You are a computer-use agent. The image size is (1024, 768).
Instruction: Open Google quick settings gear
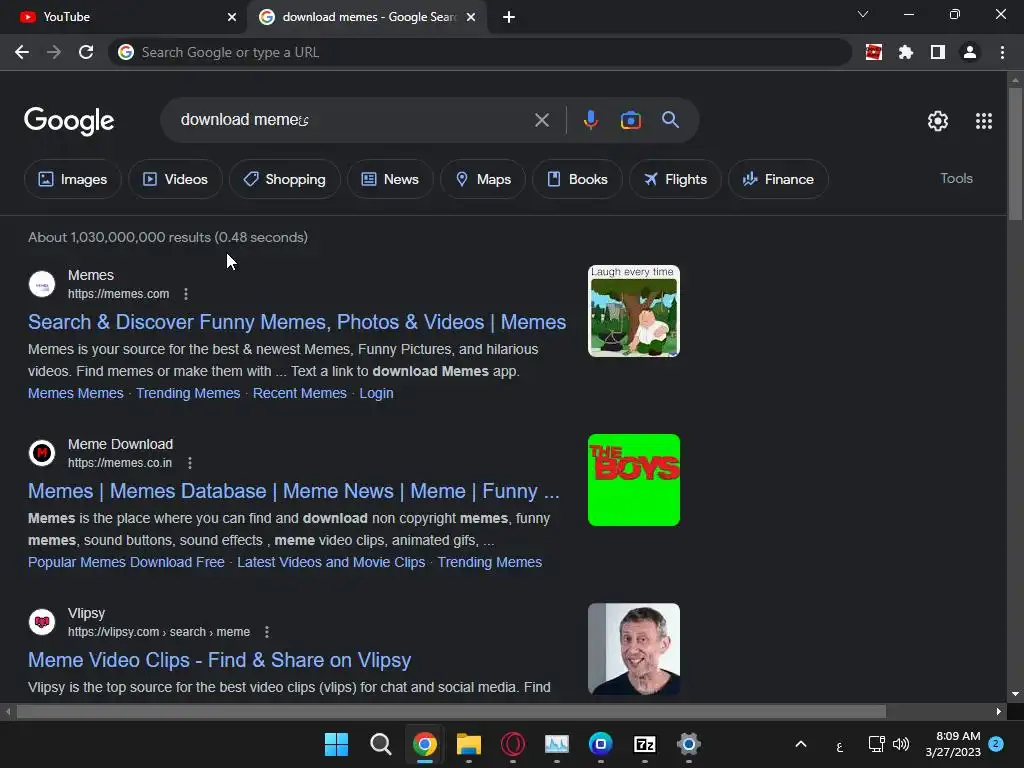(938, 121)
